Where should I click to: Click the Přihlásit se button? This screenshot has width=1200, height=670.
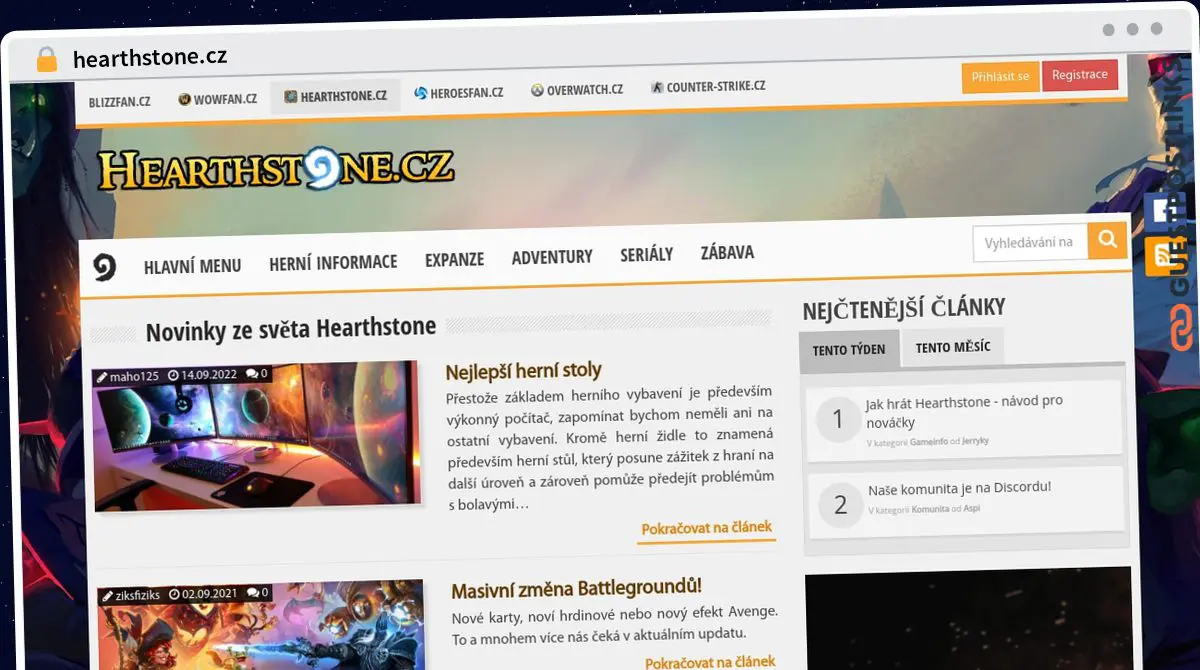click(x=1000, y=77)
